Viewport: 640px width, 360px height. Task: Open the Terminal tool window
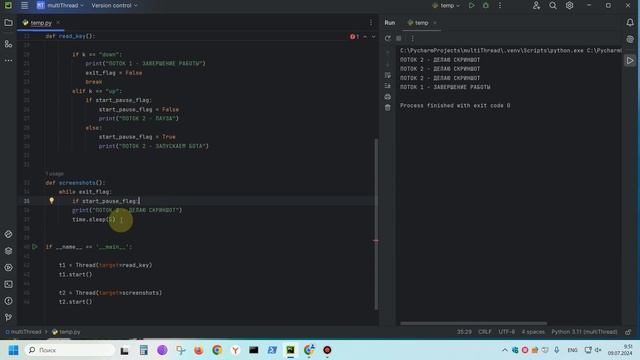coord(8,284)
